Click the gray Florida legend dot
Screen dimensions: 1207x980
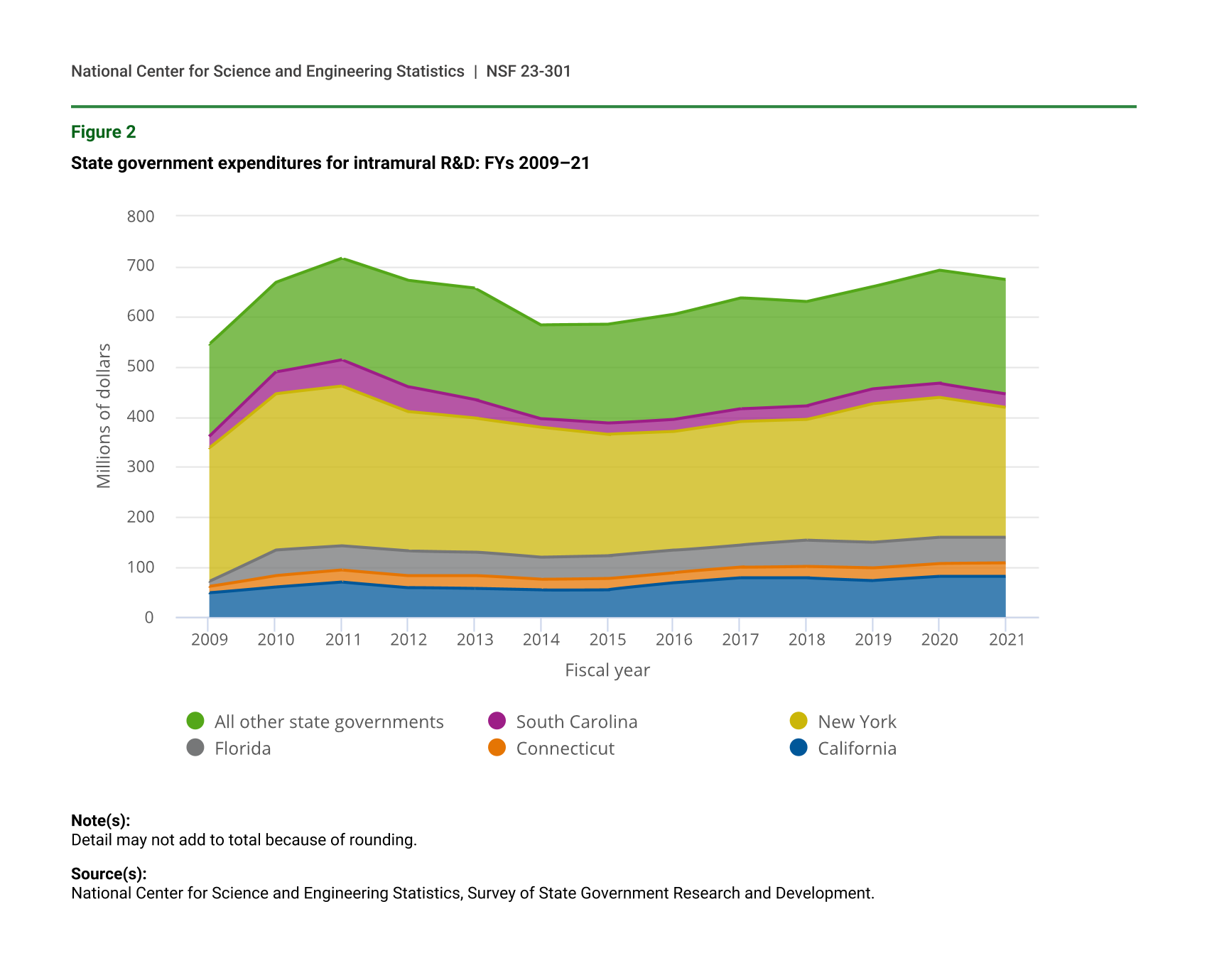[x=195, y=748]
